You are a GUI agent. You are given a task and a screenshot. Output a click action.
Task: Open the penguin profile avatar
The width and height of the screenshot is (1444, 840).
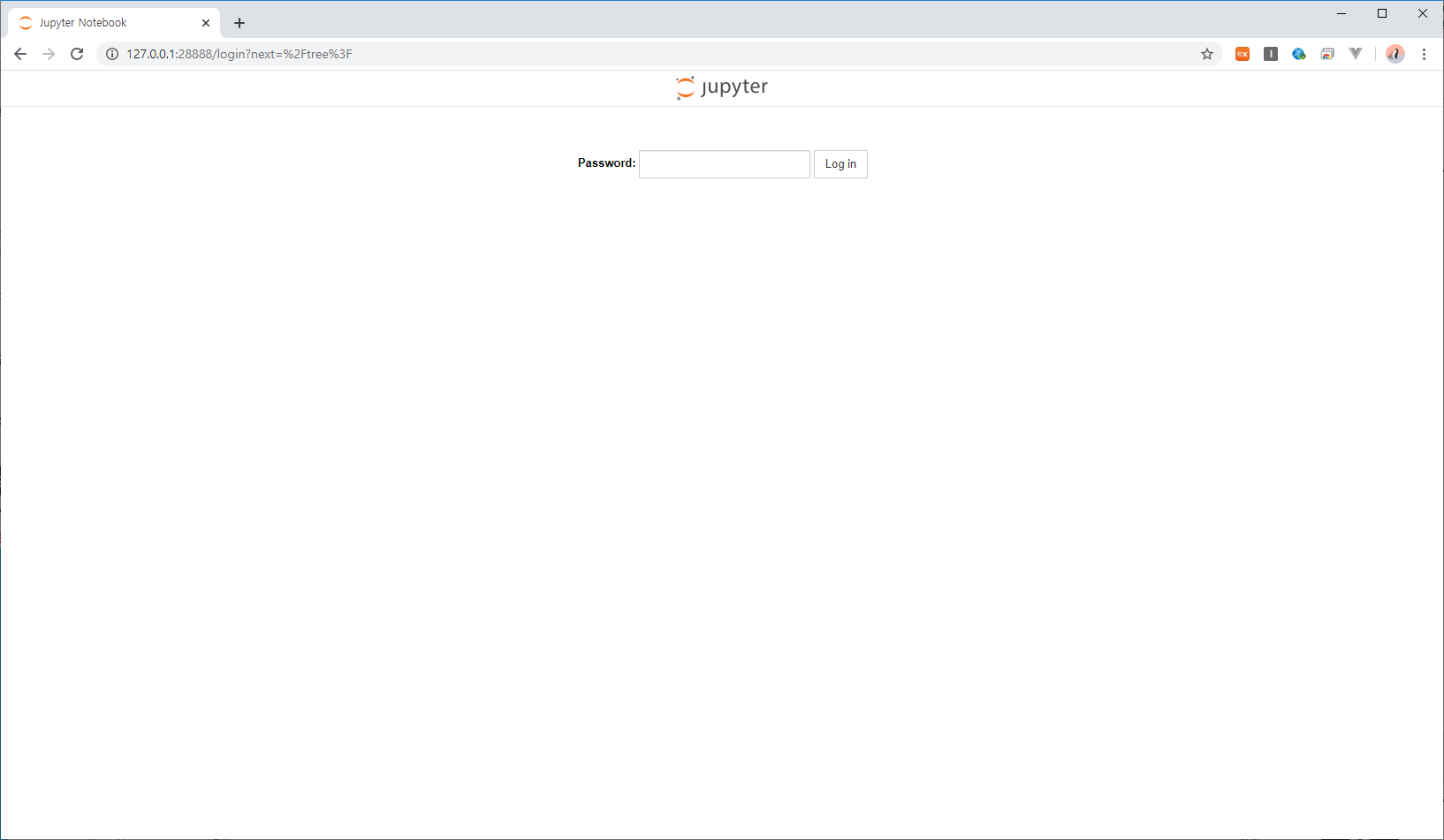pyautogui.click(x=1395, y=54)
